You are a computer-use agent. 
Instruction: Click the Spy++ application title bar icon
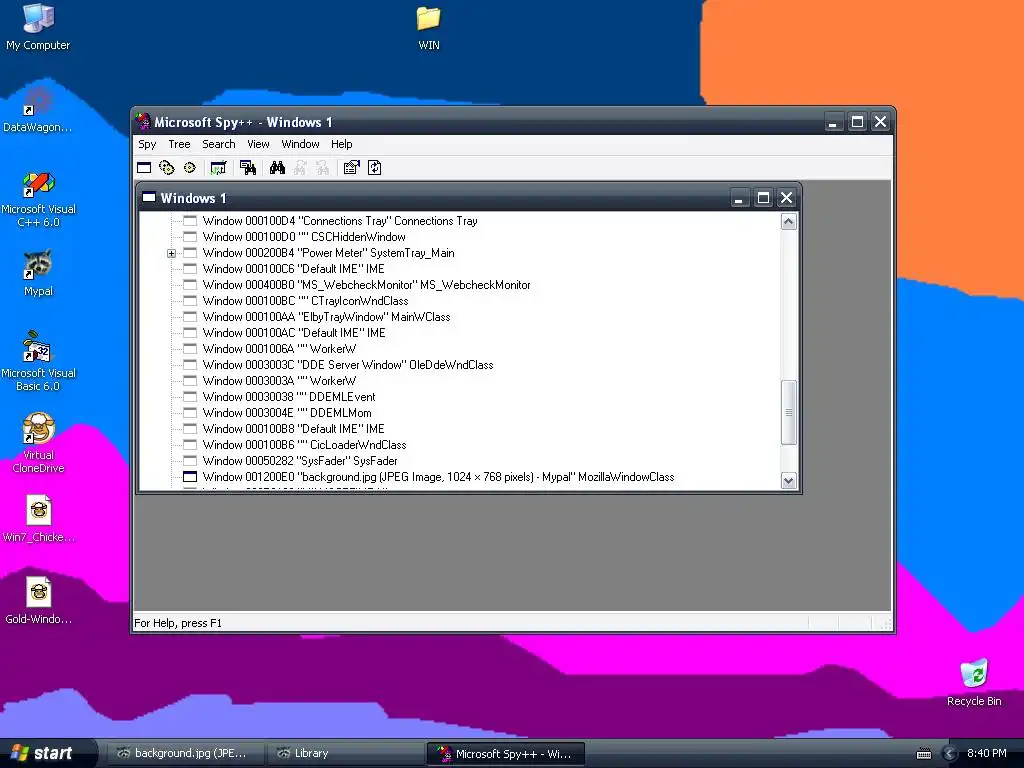tap(143, 121)
